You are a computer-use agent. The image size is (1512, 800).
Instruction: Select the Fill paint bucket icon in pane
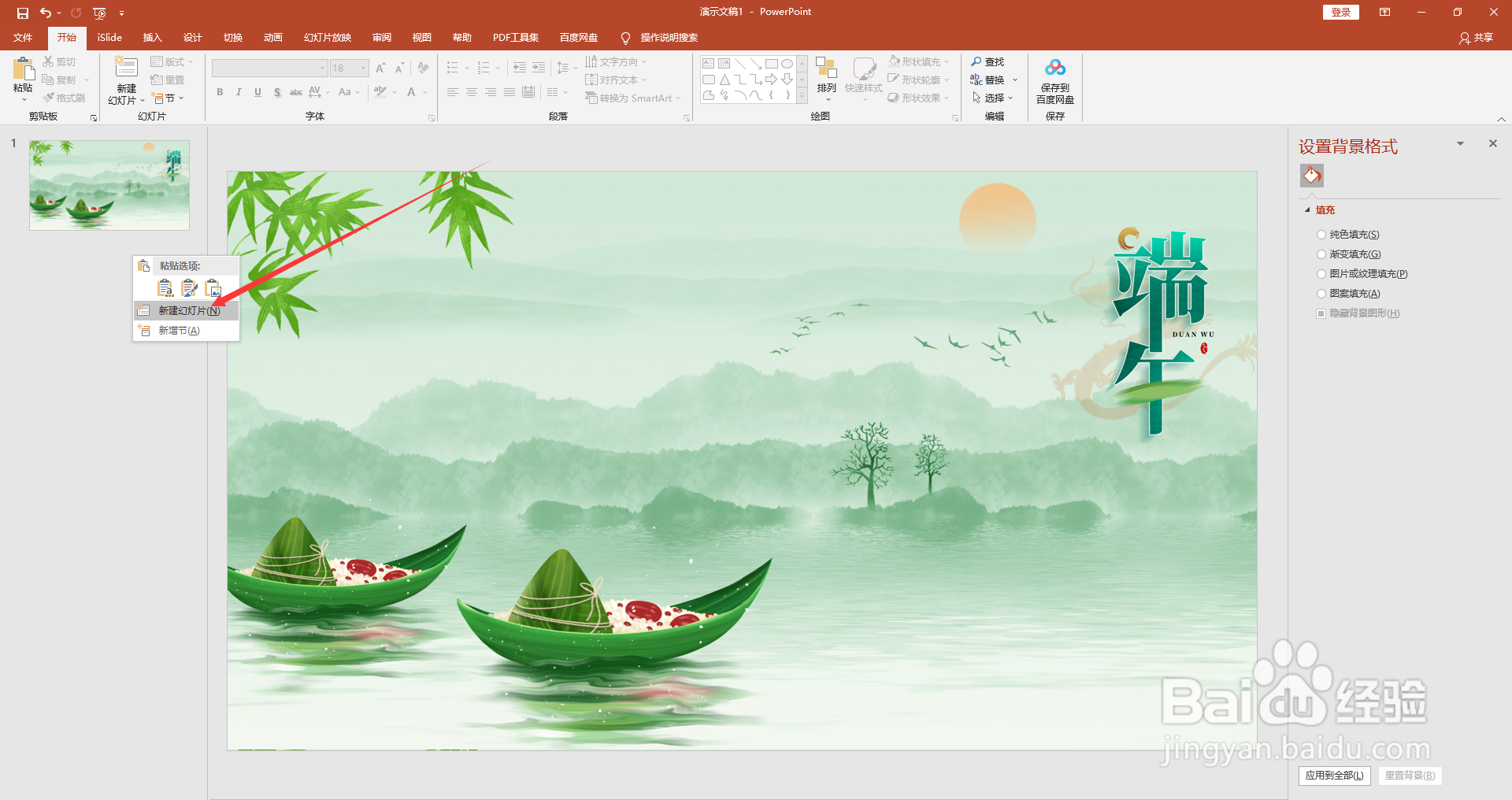[1312, 176]
